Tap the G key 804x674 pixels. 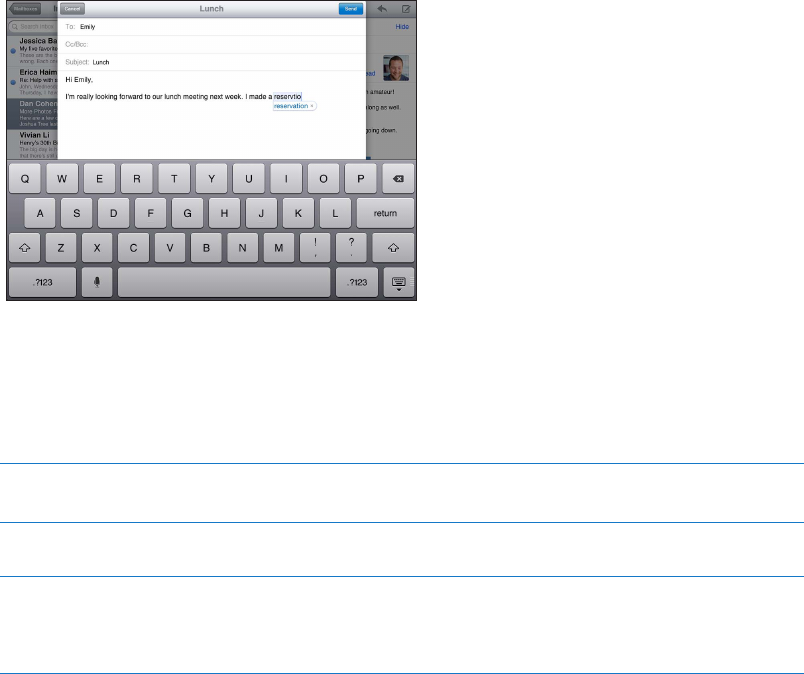click(188, 213)
